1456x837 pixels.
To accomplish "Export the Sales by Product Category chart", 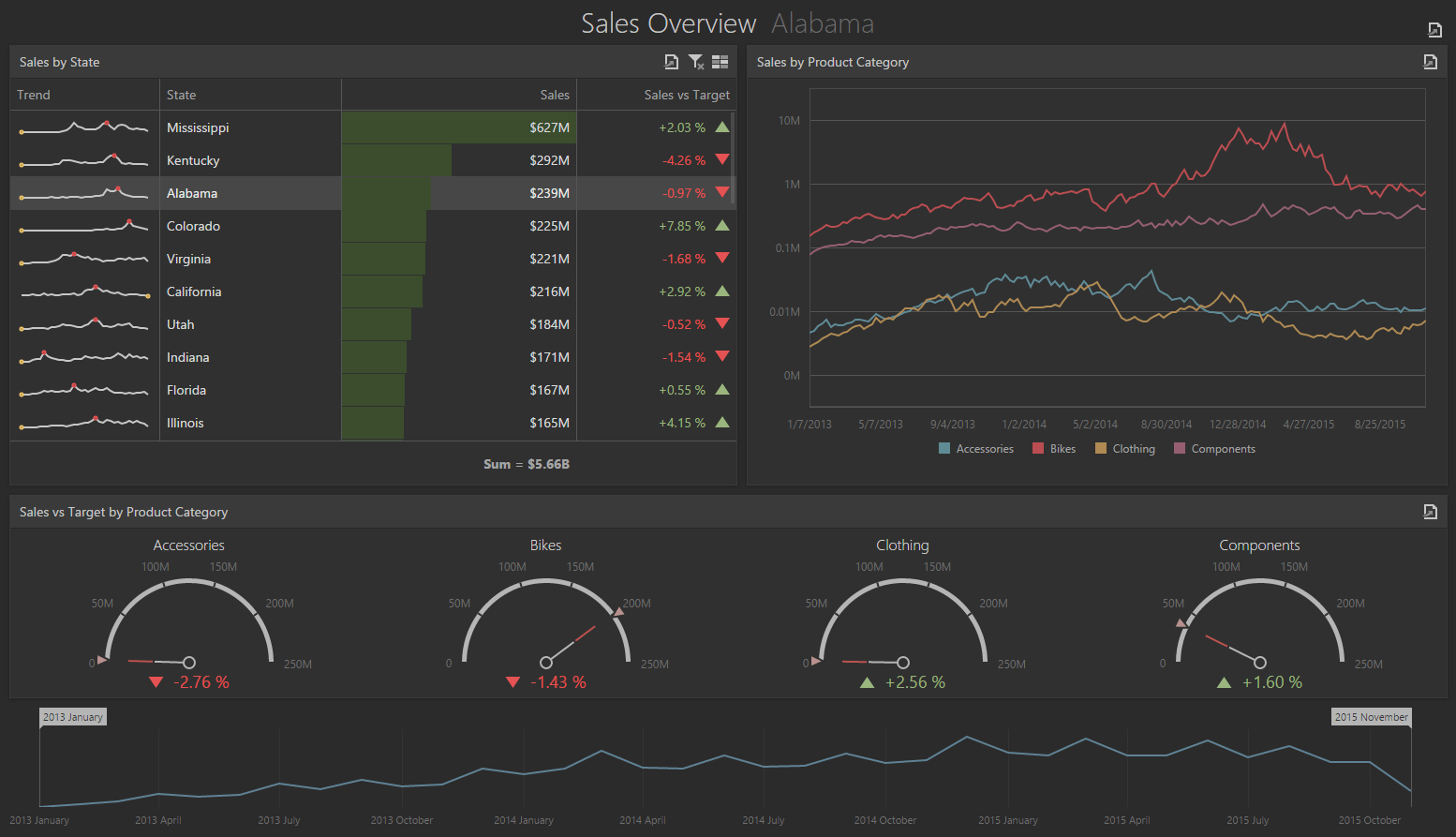I will (1430, 62).
